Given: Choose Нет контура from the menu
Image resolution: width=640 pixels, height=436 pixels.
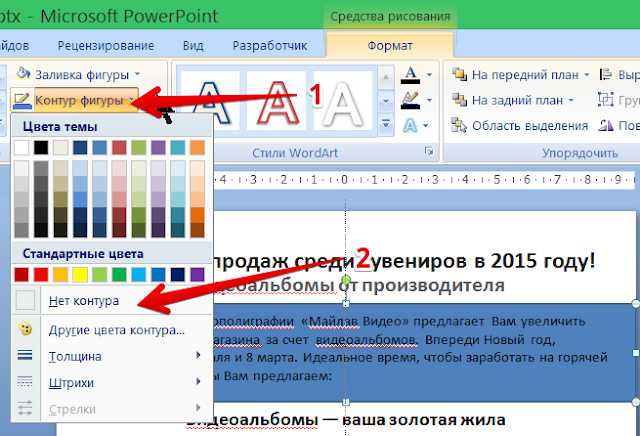Looking at the screenshot, I should click(x=112, y=301).
